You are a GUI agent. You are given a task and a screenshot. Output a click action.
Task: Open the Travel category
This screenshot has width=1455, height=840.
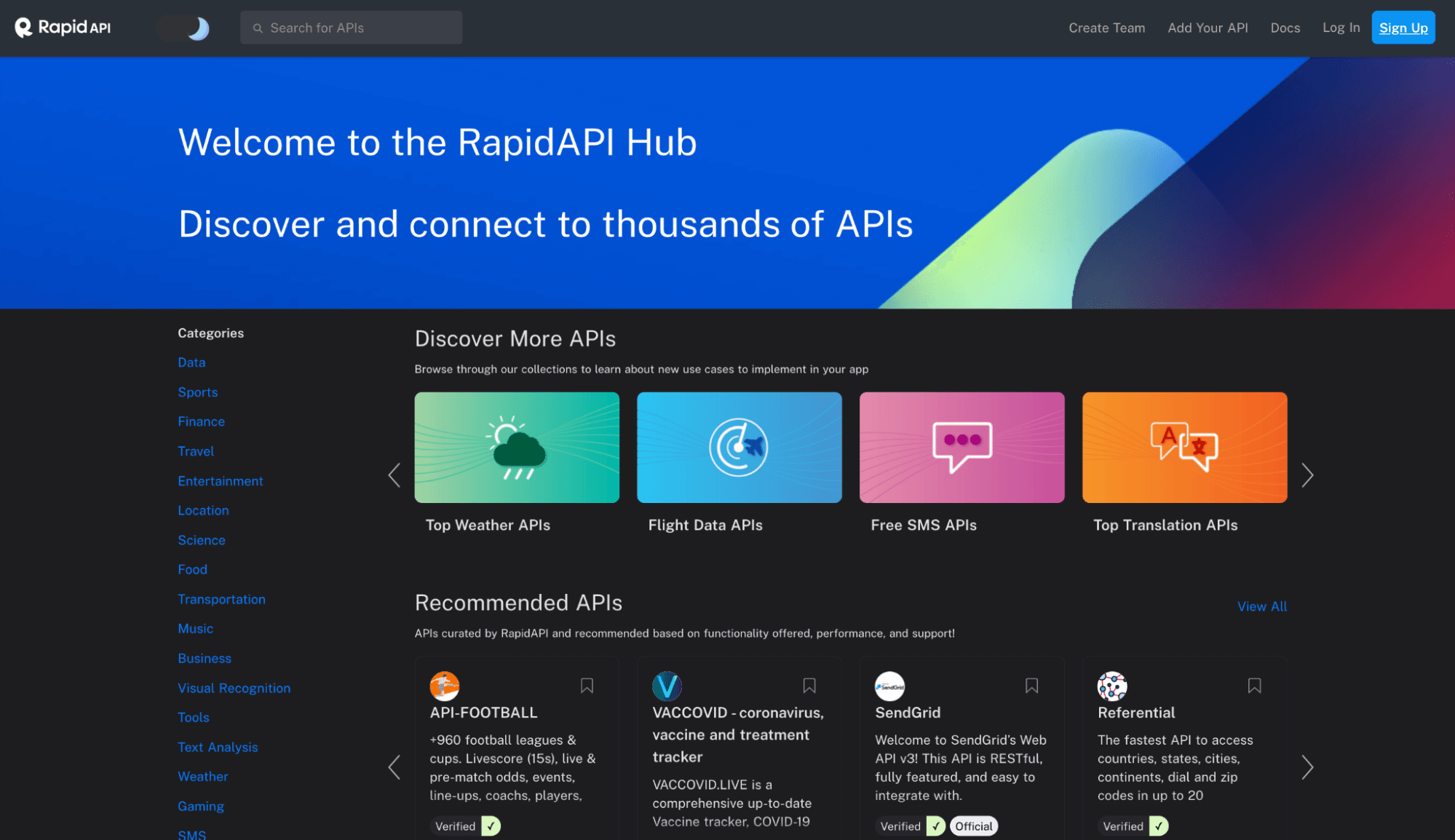coord(196,451)
